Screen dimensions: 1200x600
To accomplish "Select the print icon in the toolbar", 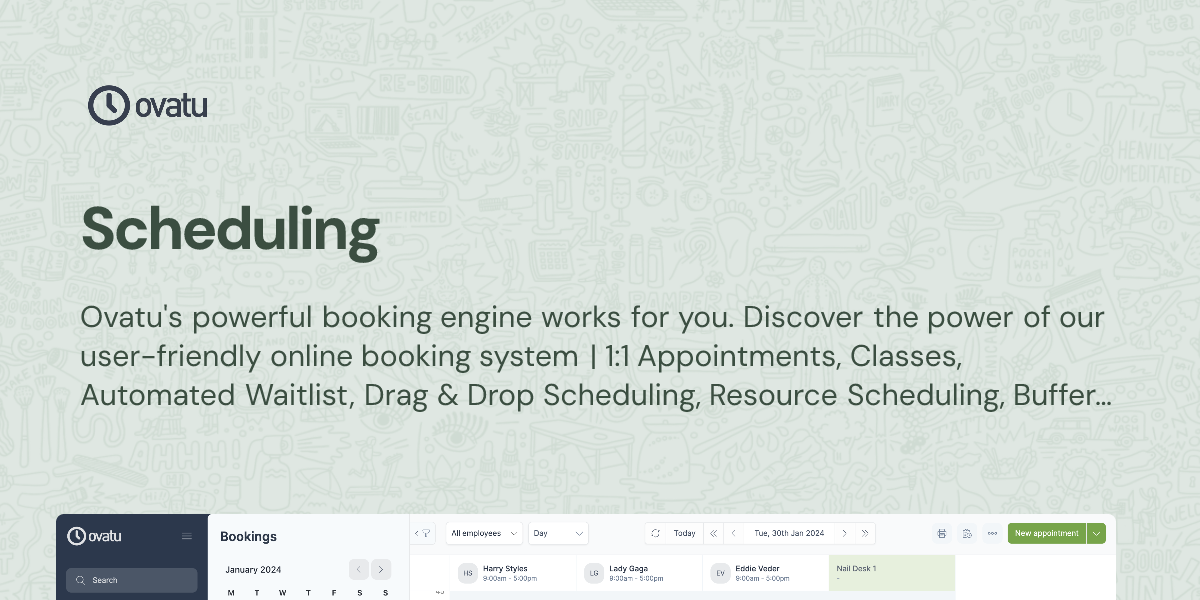I will click(x=941, y=533).
